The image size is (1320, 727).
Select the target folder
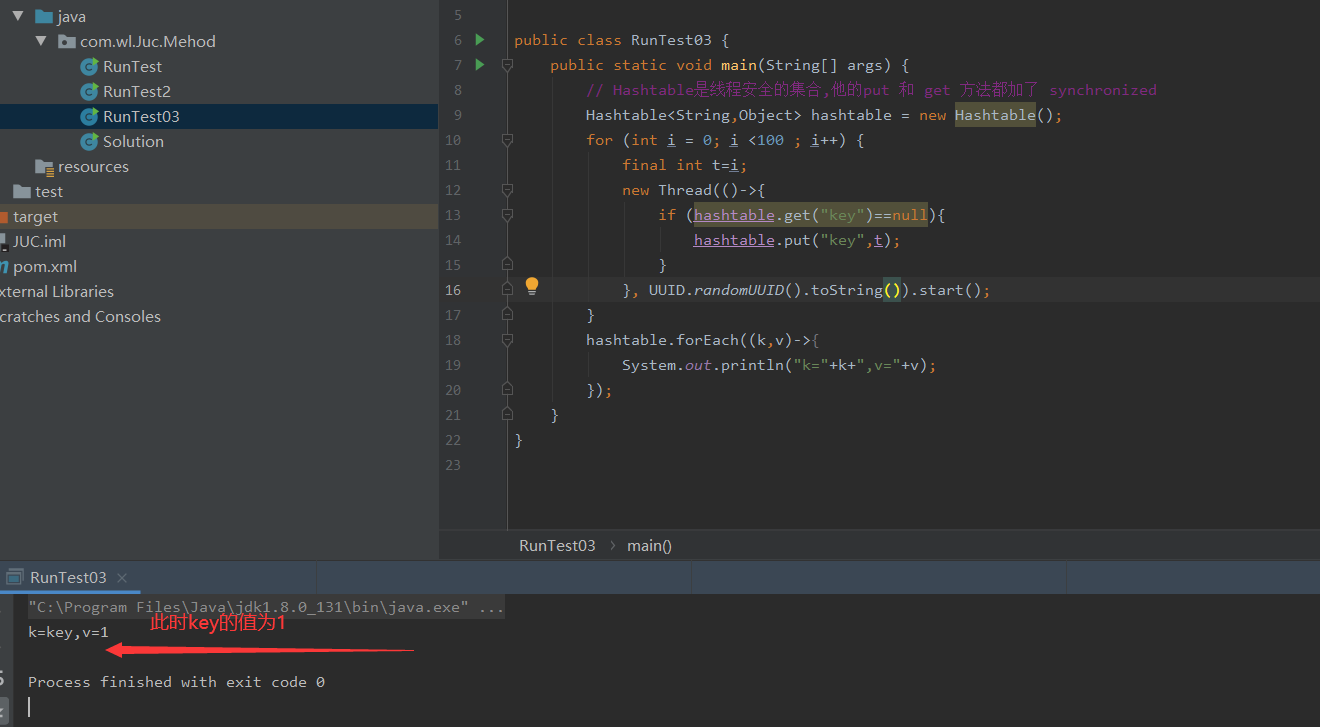pyautogui.click(x=35, y=216)
